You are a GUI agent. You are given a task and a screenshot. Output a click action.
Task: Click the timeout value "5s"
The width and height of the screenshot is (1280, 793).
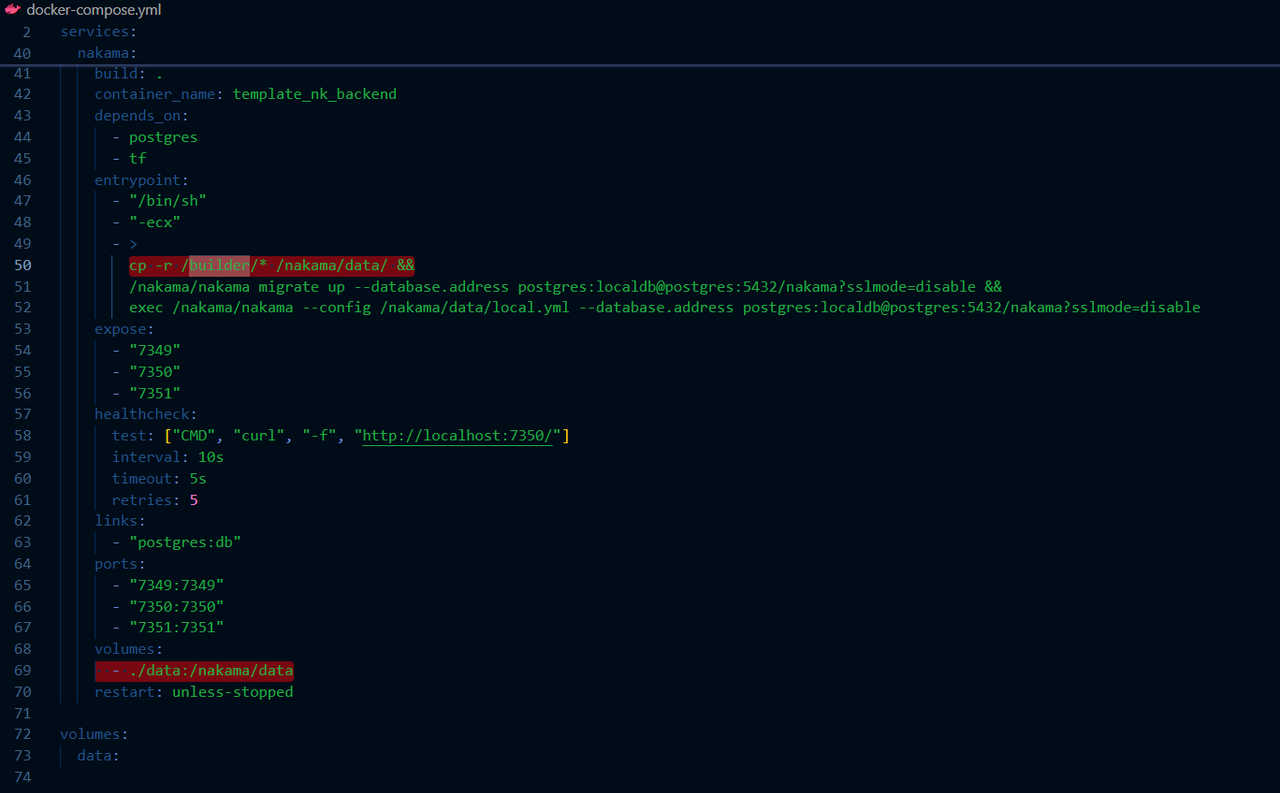[198, 479]
